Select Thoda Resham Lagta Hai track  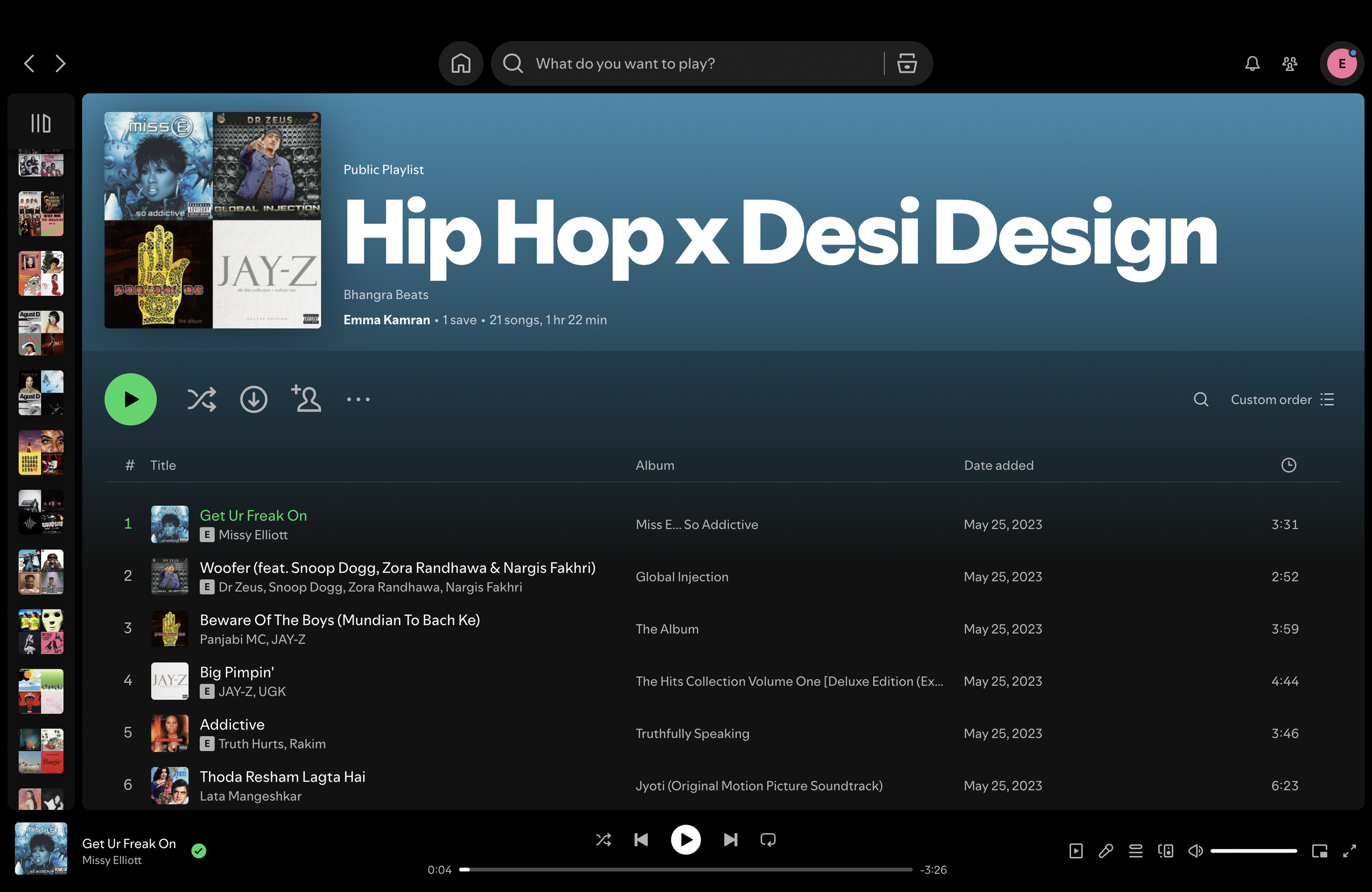point(283,777)
